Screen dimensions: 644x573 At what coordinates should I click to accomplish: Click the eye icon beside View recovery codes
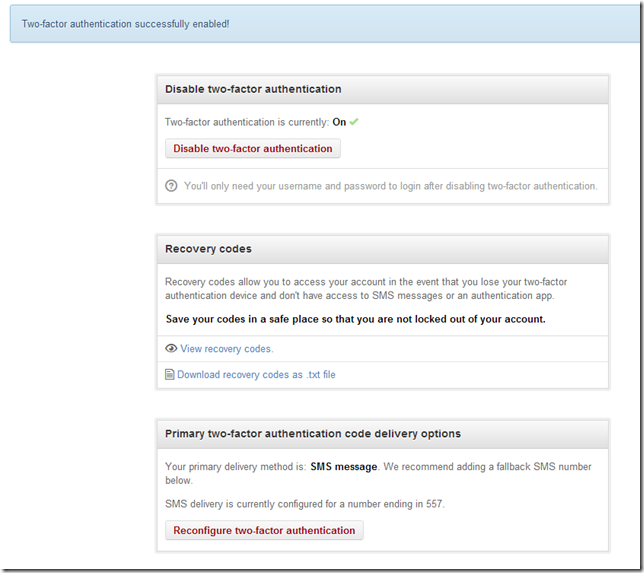(171, 348)
